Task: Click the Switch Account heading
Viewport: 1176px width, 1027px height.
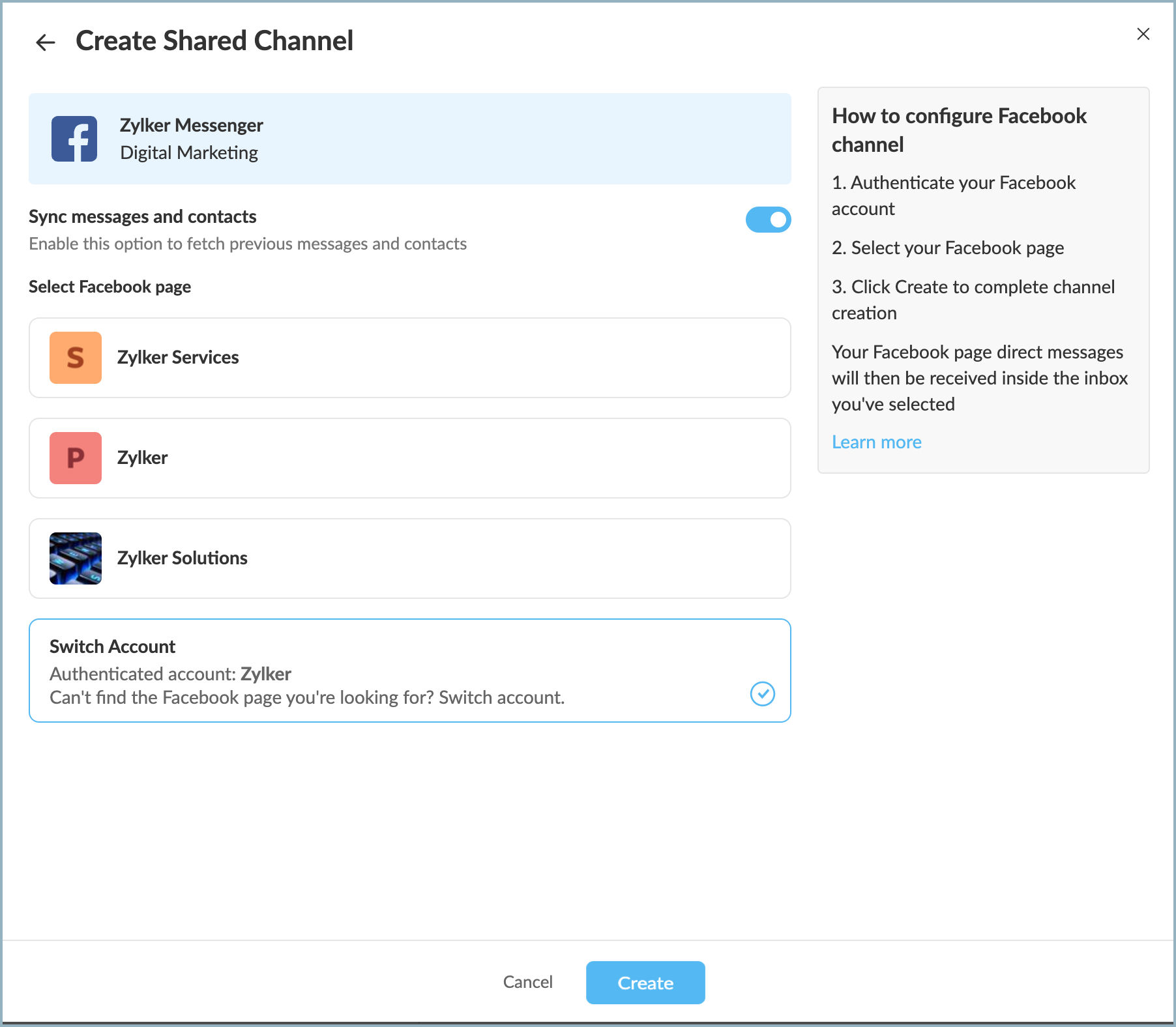Action: [x=112, y=646]
